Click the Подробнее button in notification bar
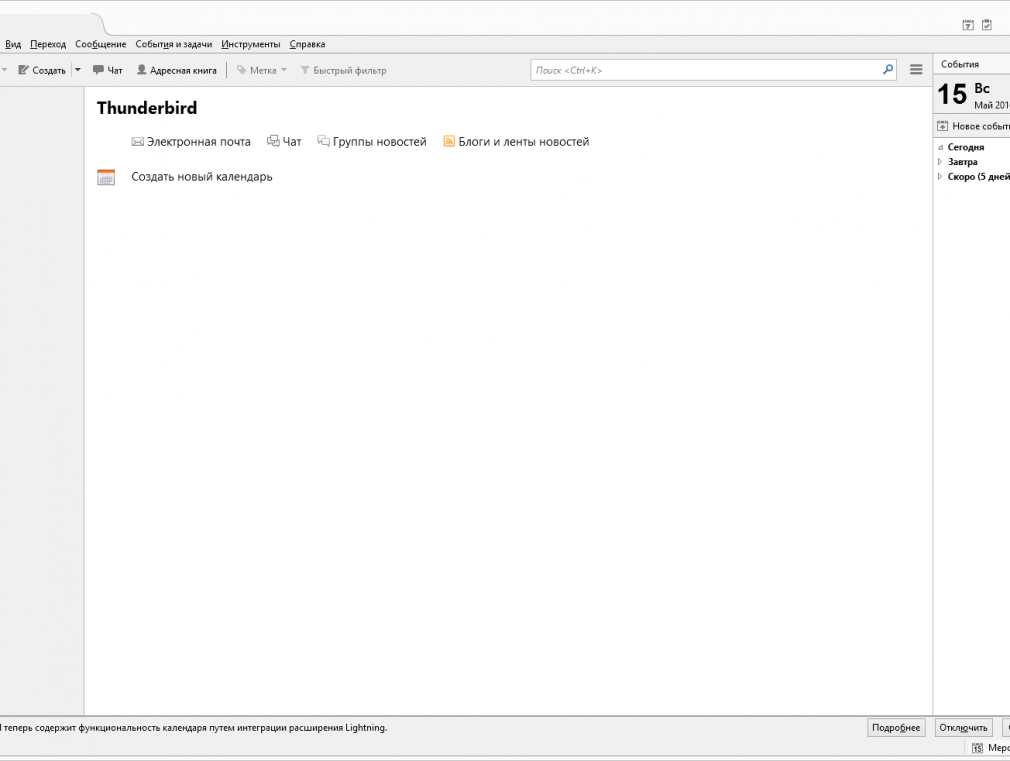 896,727
